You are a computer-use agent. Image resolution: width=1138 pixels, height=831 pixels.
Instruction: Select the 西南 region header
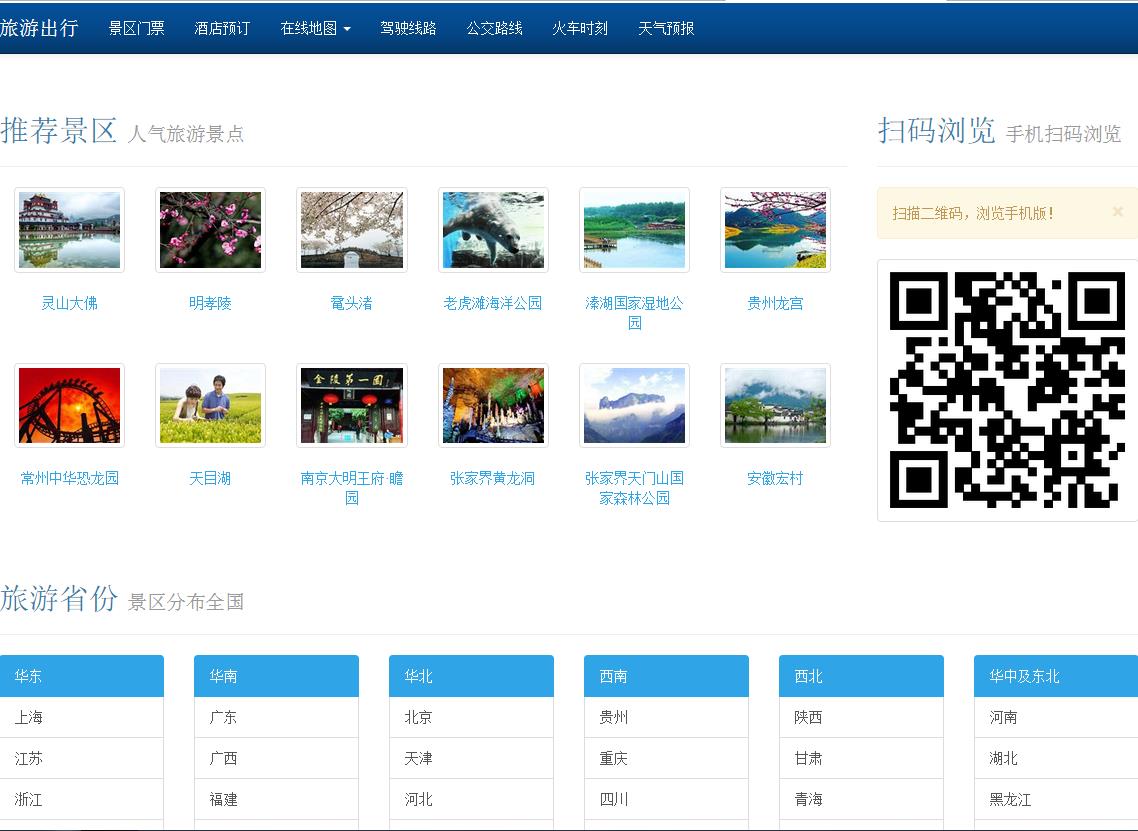point(666,676)
